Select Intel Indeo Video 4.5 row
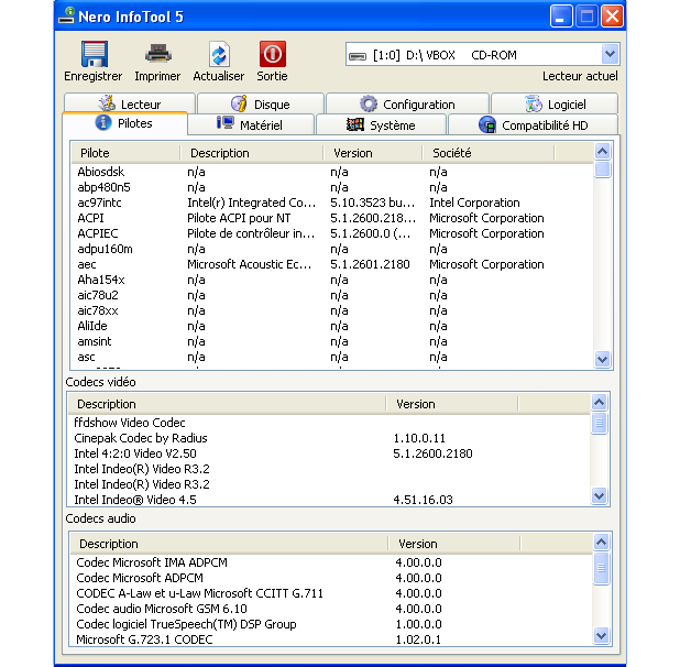Image resolution: width=680 pixels, height=667 pixels. [x=329, y=500]
